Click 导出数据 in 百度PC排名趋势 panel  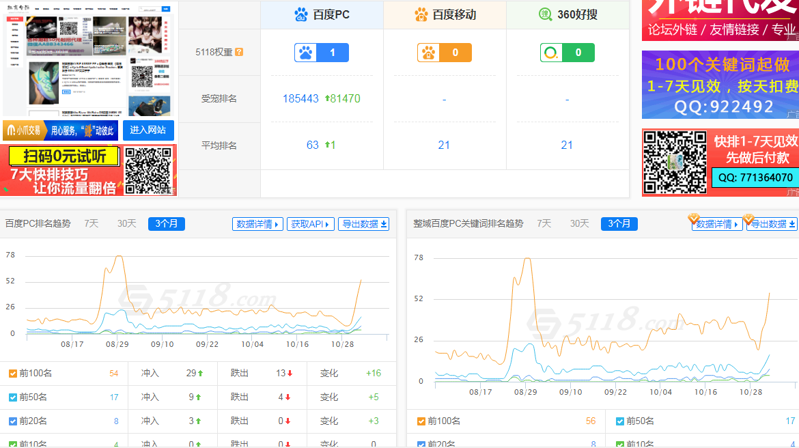point(364,224)
